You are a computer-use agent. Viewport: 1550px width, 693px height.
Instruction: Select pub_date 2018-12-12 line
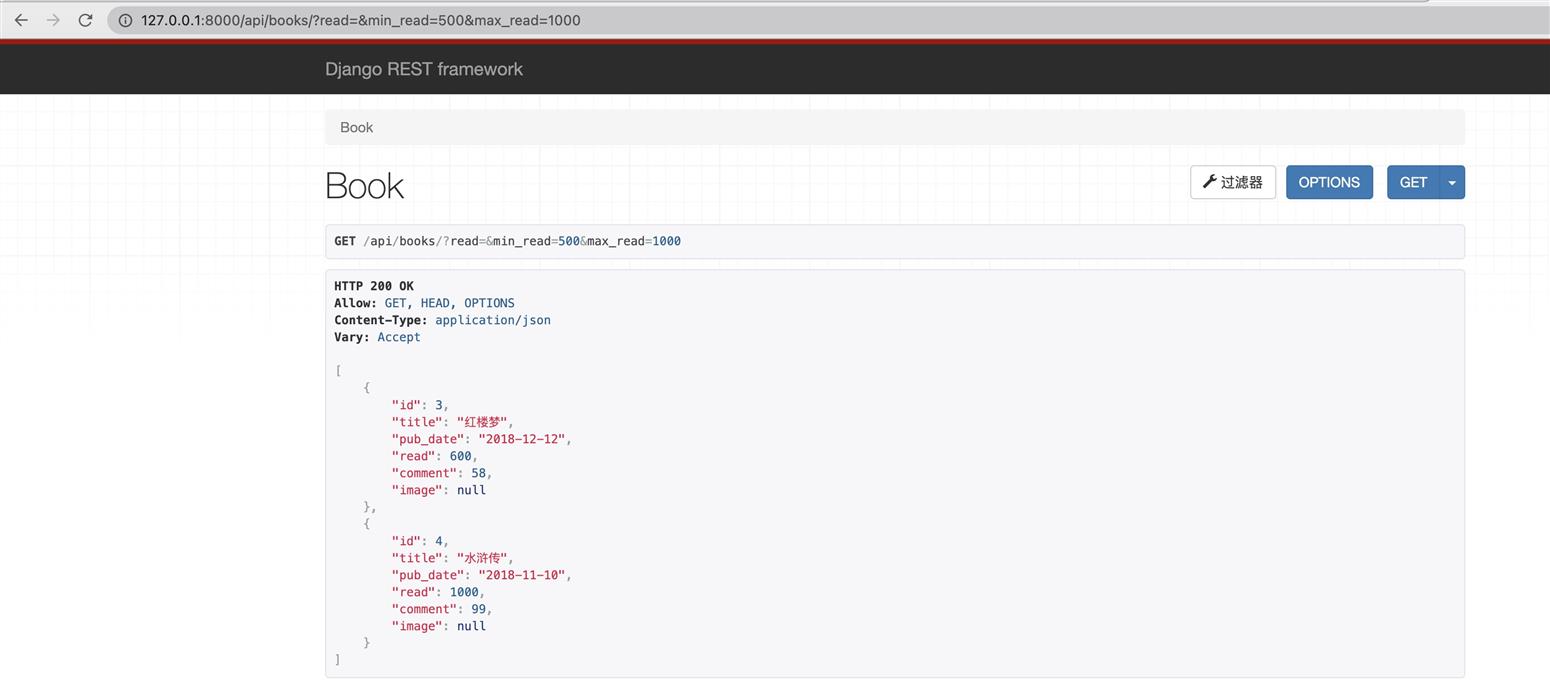click(481, 439)
